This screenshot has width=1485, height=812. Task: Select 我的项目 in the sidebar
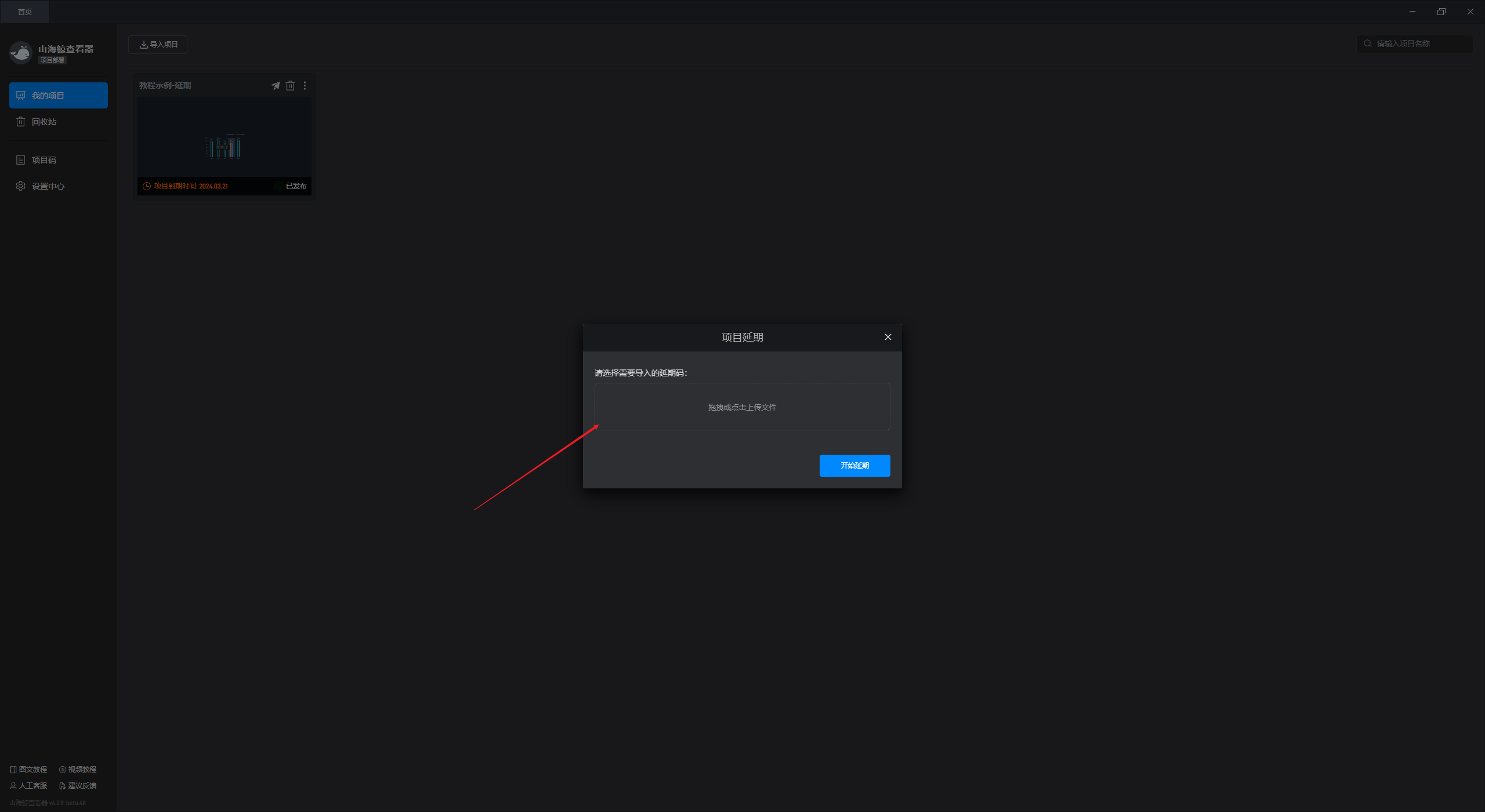58,96
